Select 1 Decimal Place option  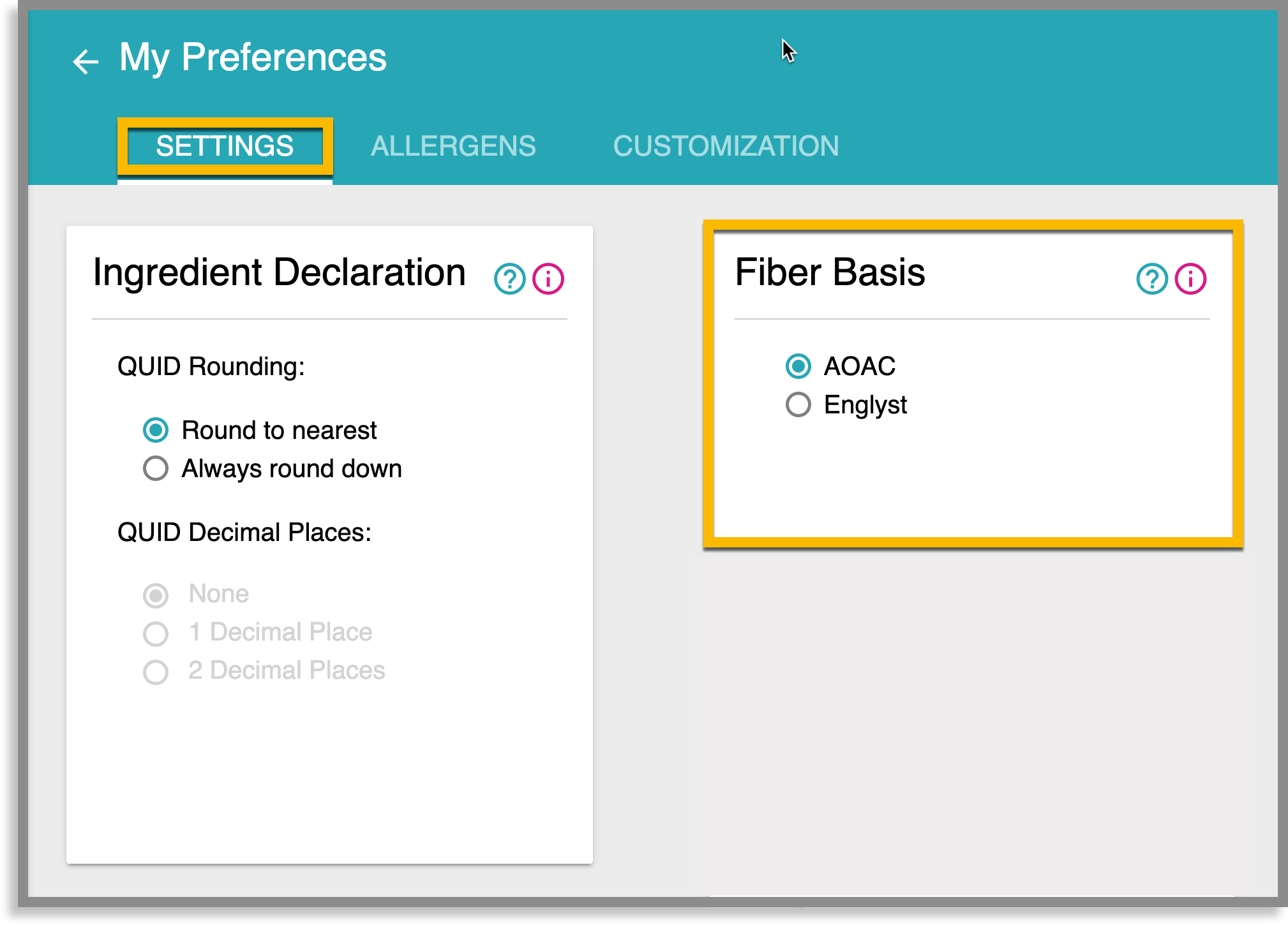click(x=258, y=633)
